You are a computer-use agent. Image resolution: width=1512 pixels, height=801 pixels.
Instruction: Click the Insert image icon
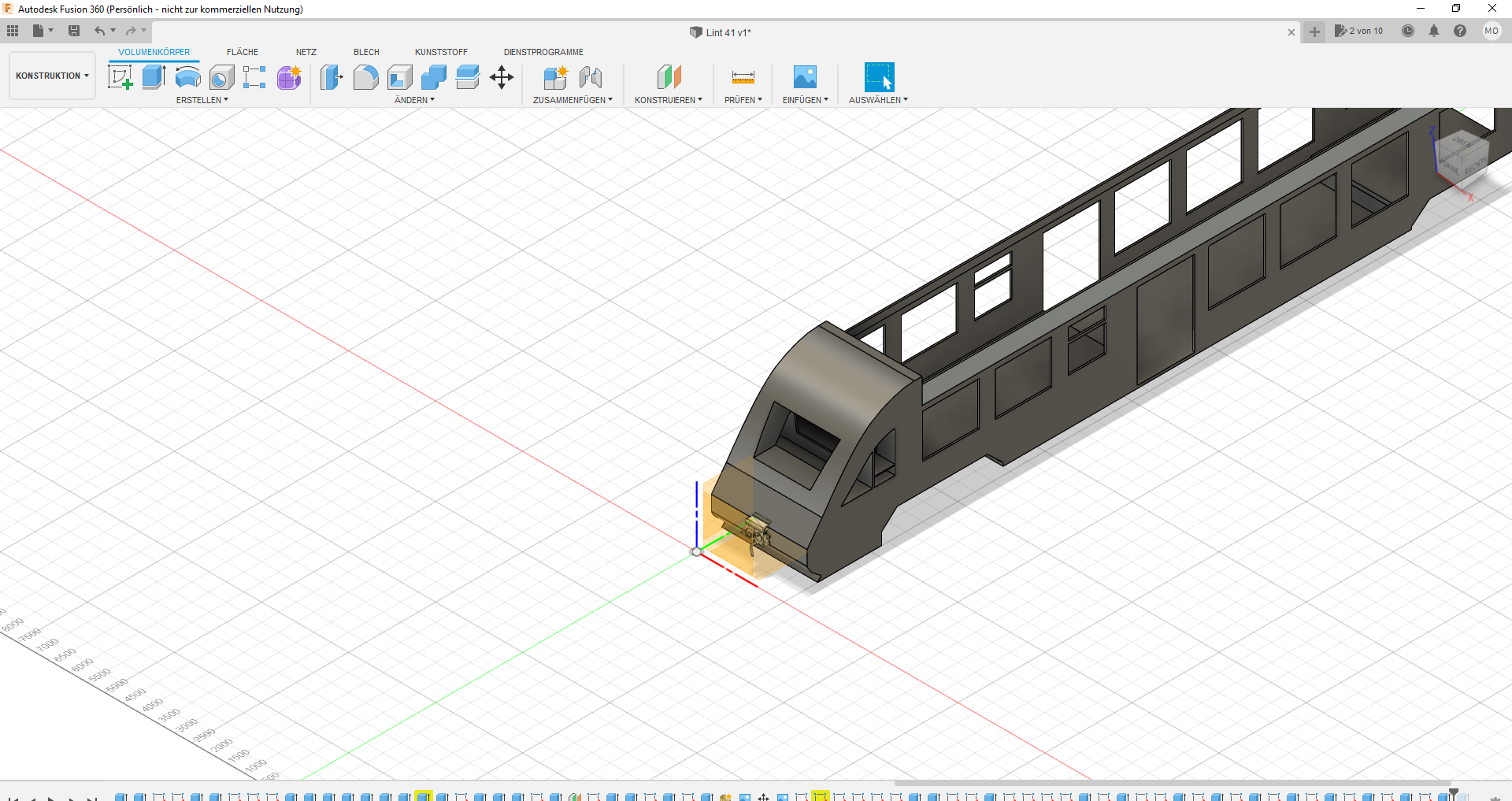[x=805, y=77]
